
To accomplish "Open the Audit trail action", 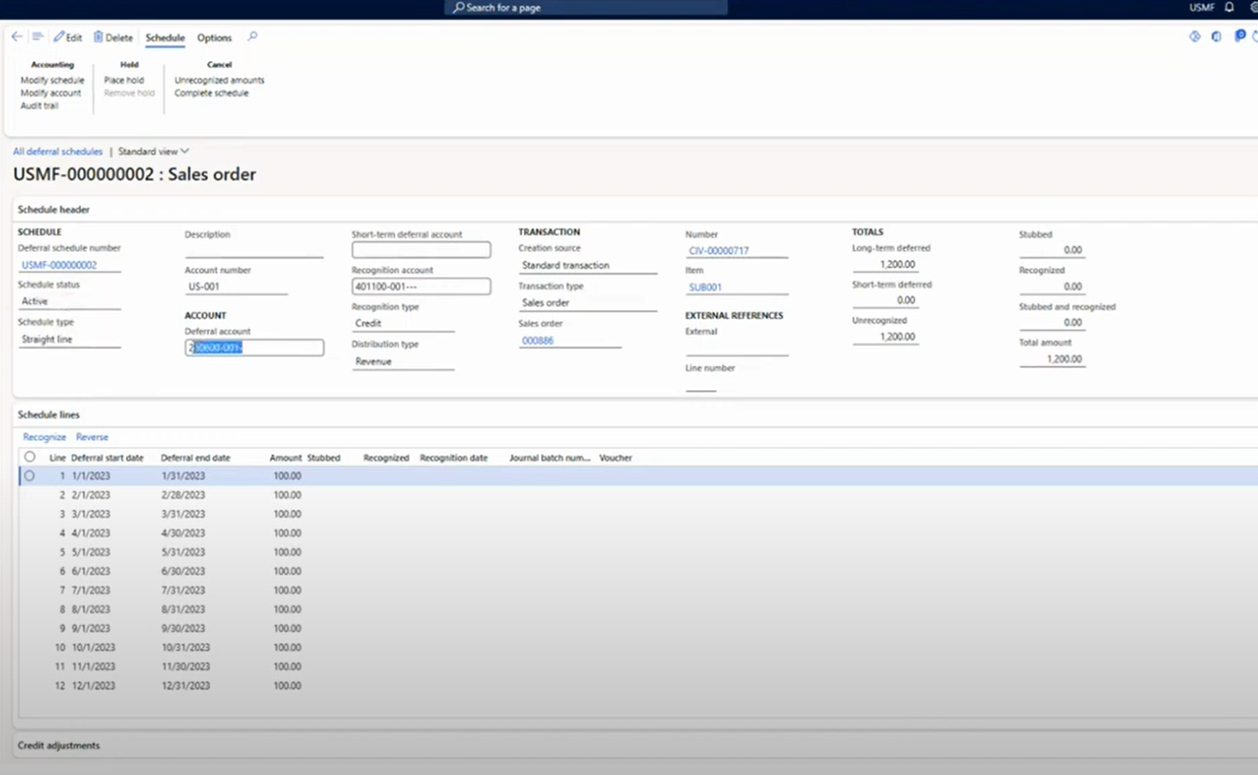I will (x=39, y=106).
